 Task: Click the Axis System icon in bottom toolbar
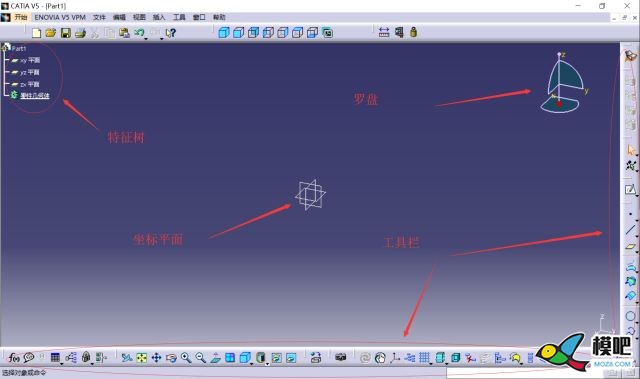coord(395,358)
